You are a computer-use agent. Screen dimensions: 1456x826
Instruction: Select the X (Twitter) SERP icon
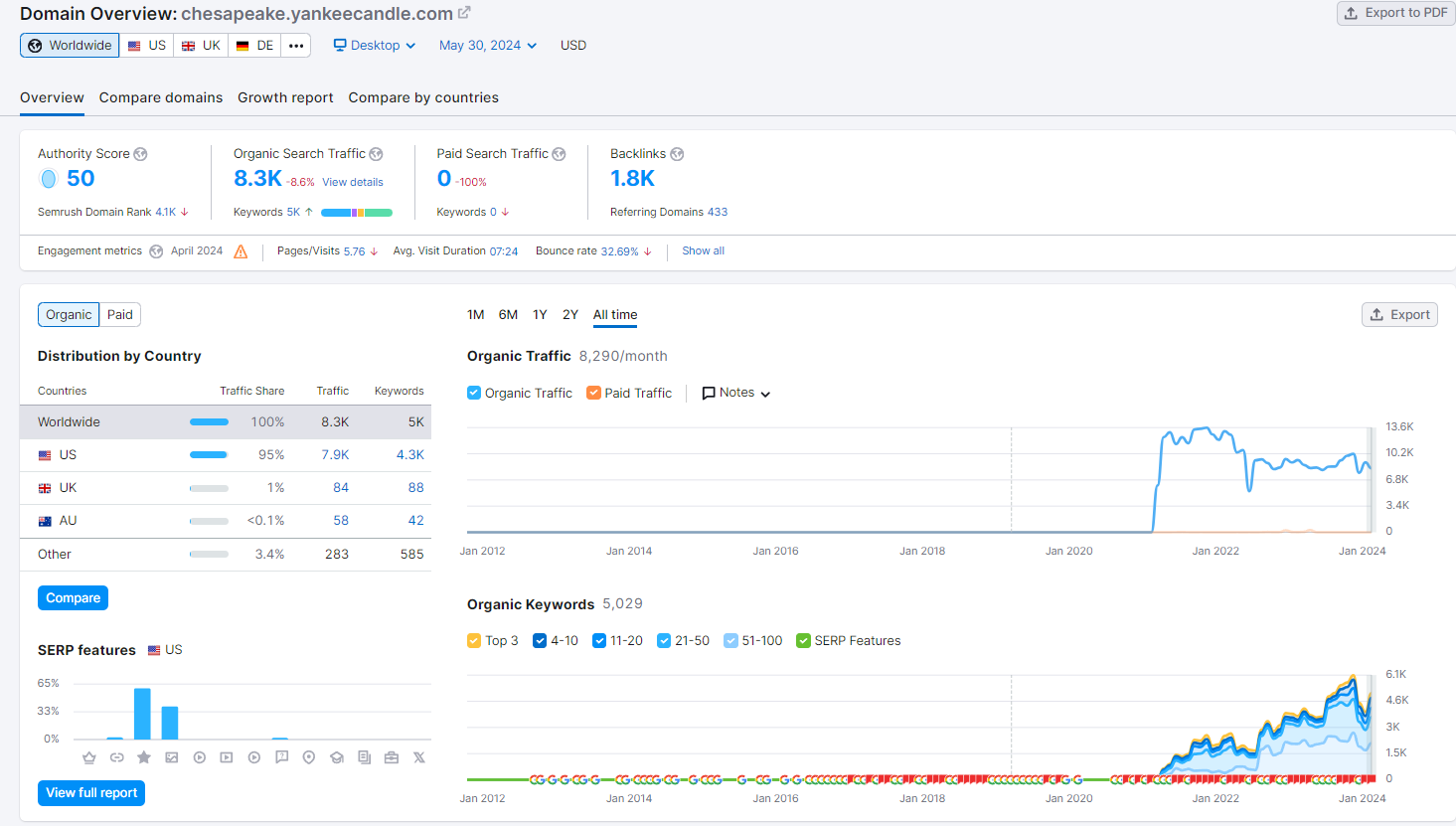[x=419, y=757]
